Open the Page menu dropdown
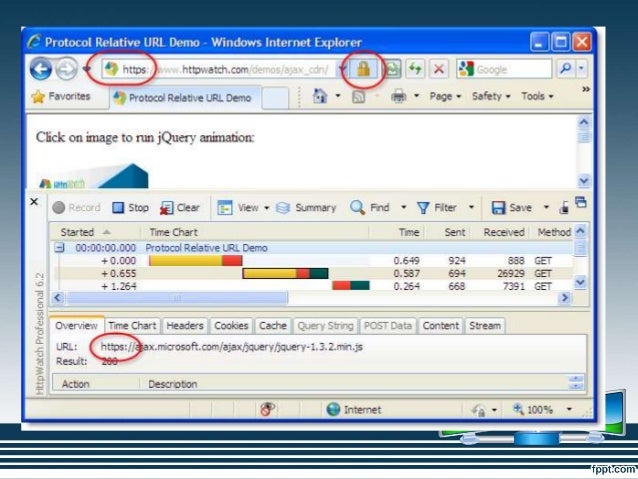The image size is (638, 479). 445,96
